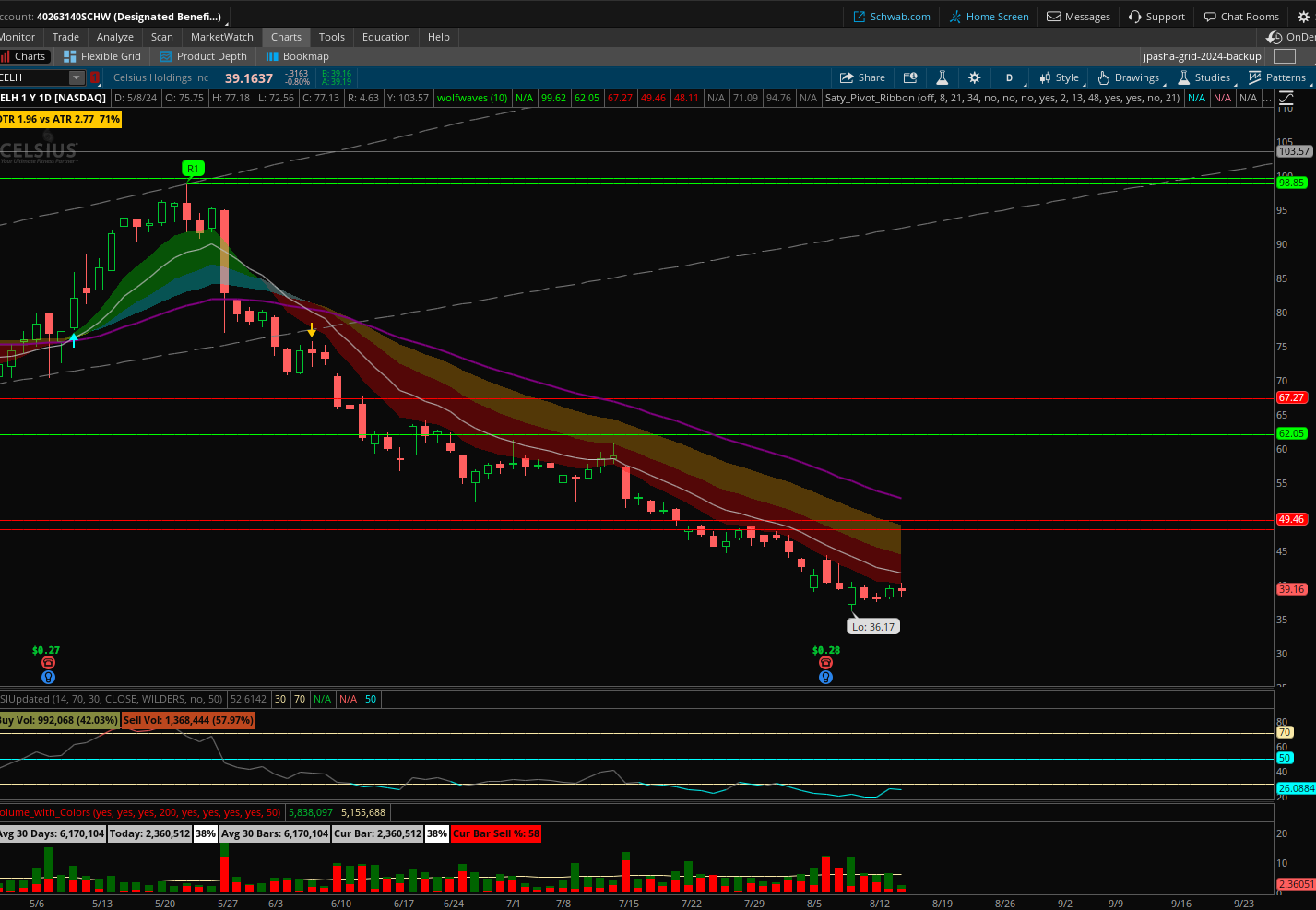This screenshot has height=910, width=1316.
Task: Open the MarketWatch tab
Action: (x=222, y=37)
